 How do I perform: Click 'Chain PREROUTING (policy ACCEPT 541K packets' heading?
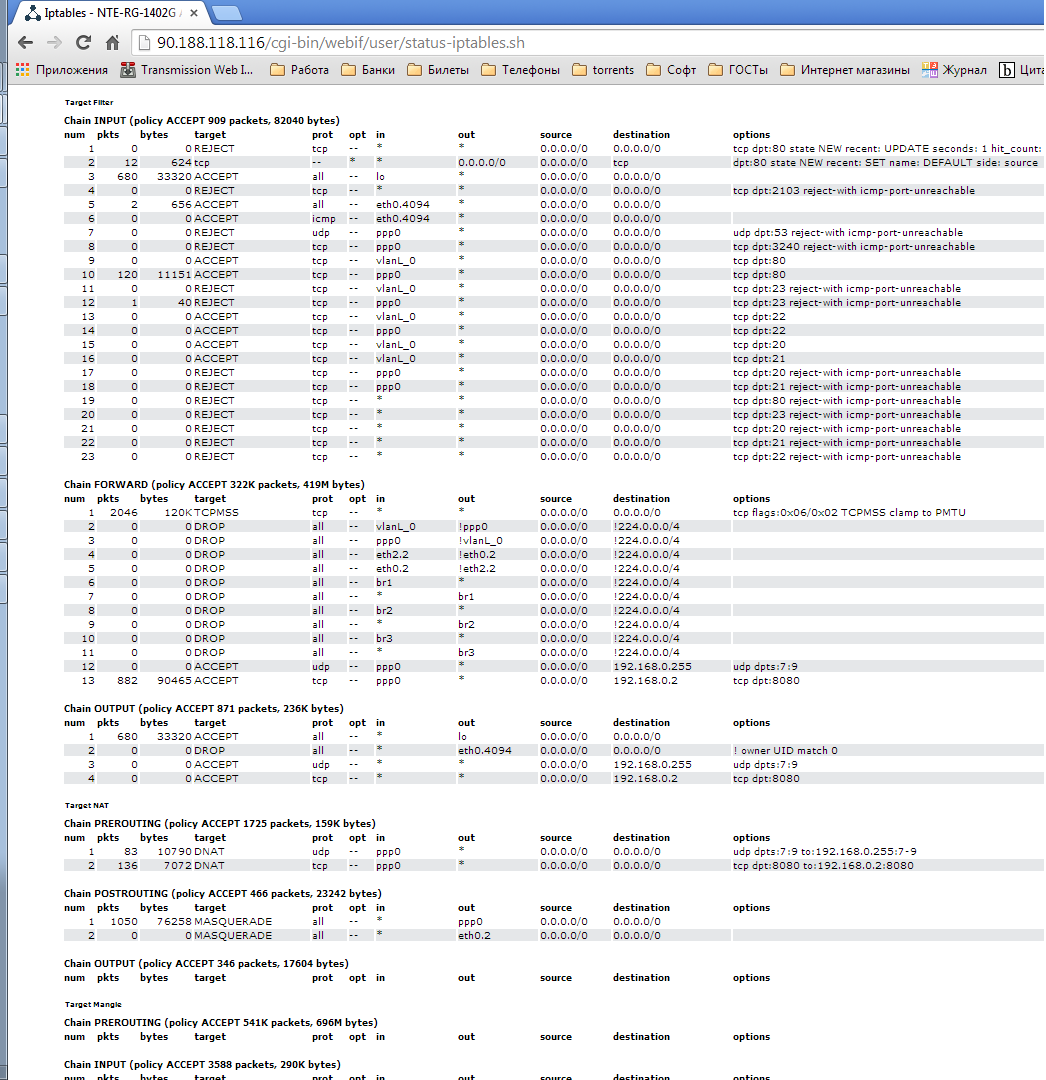221,1022
